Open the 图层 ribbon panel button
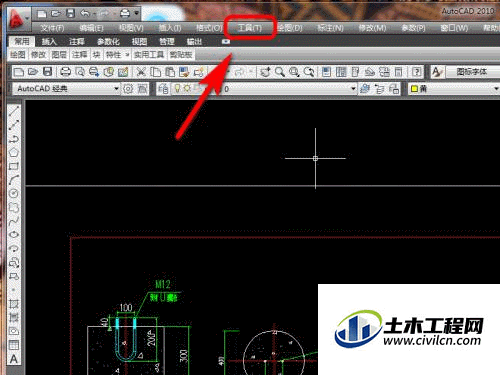 pos(59,54)
